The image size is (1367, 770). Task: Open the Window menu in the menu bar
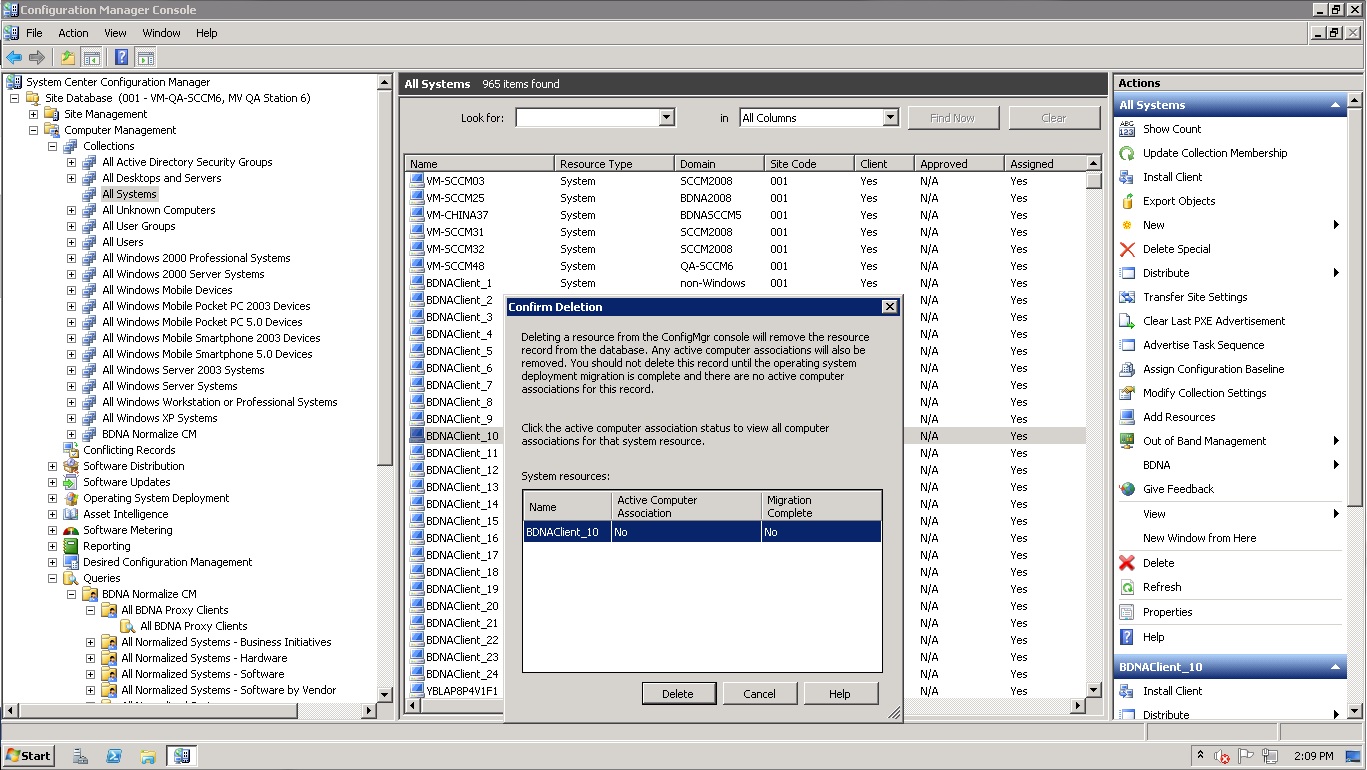(x=161, y=33)
